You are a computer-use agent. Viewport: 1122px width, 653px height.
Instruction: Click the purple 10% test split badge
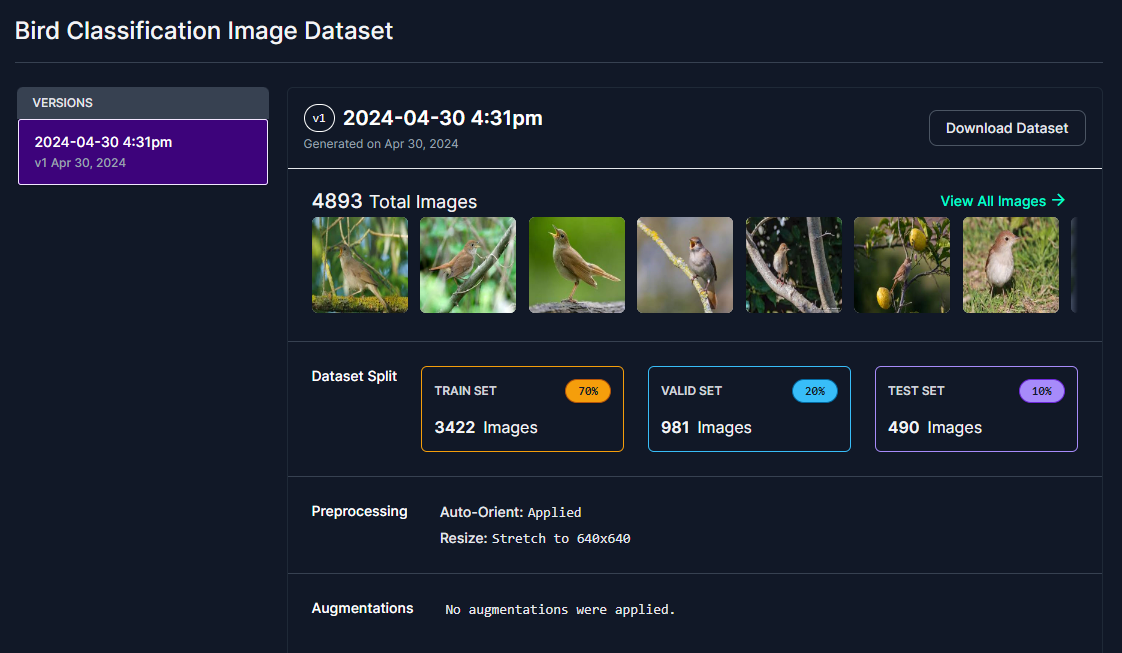[x=1041, y=391]
